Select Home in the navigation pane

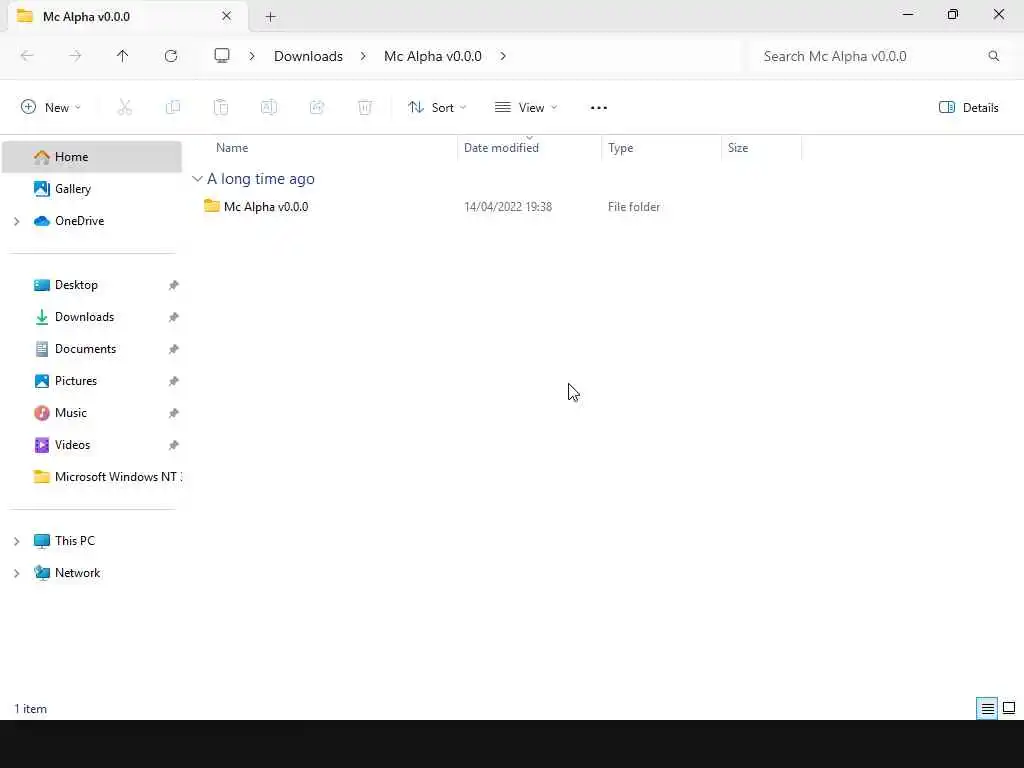click(92, 157)
